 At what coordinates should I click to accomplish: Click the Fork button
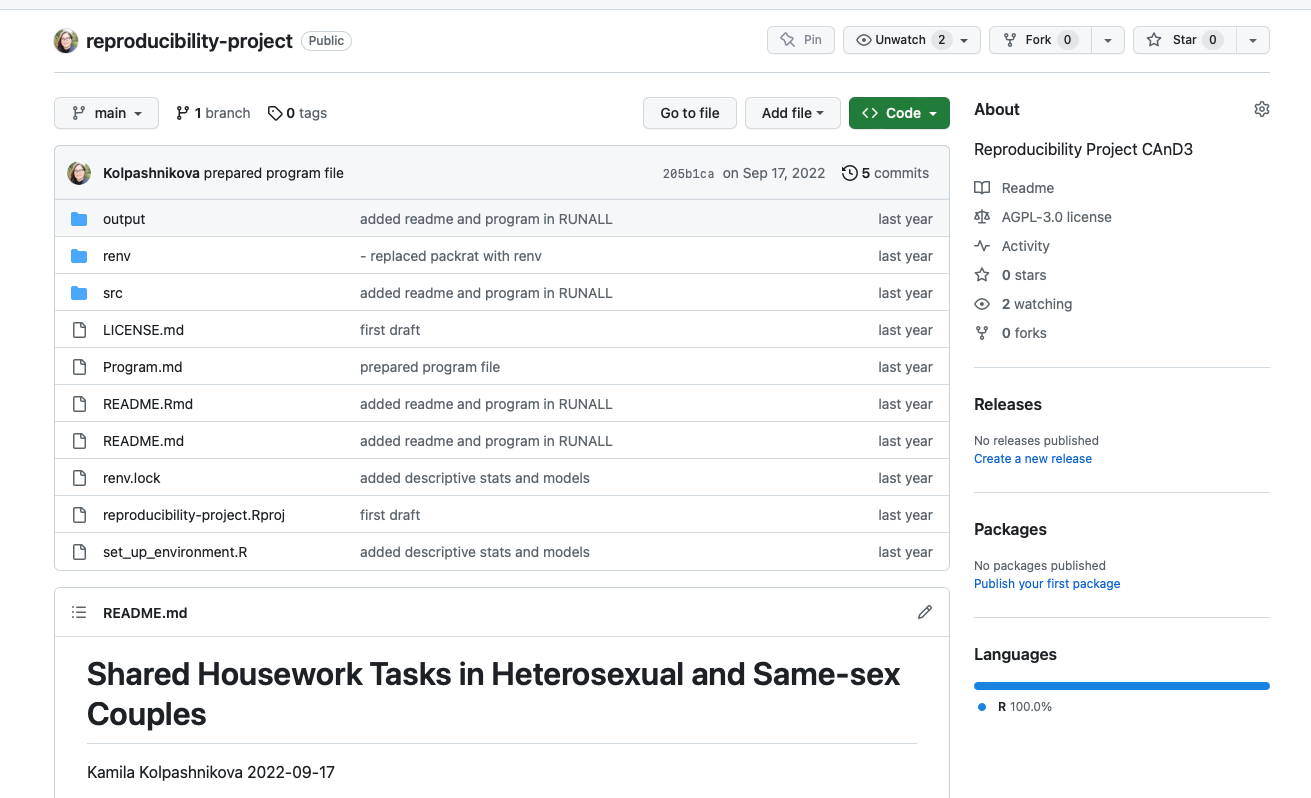1040,40
